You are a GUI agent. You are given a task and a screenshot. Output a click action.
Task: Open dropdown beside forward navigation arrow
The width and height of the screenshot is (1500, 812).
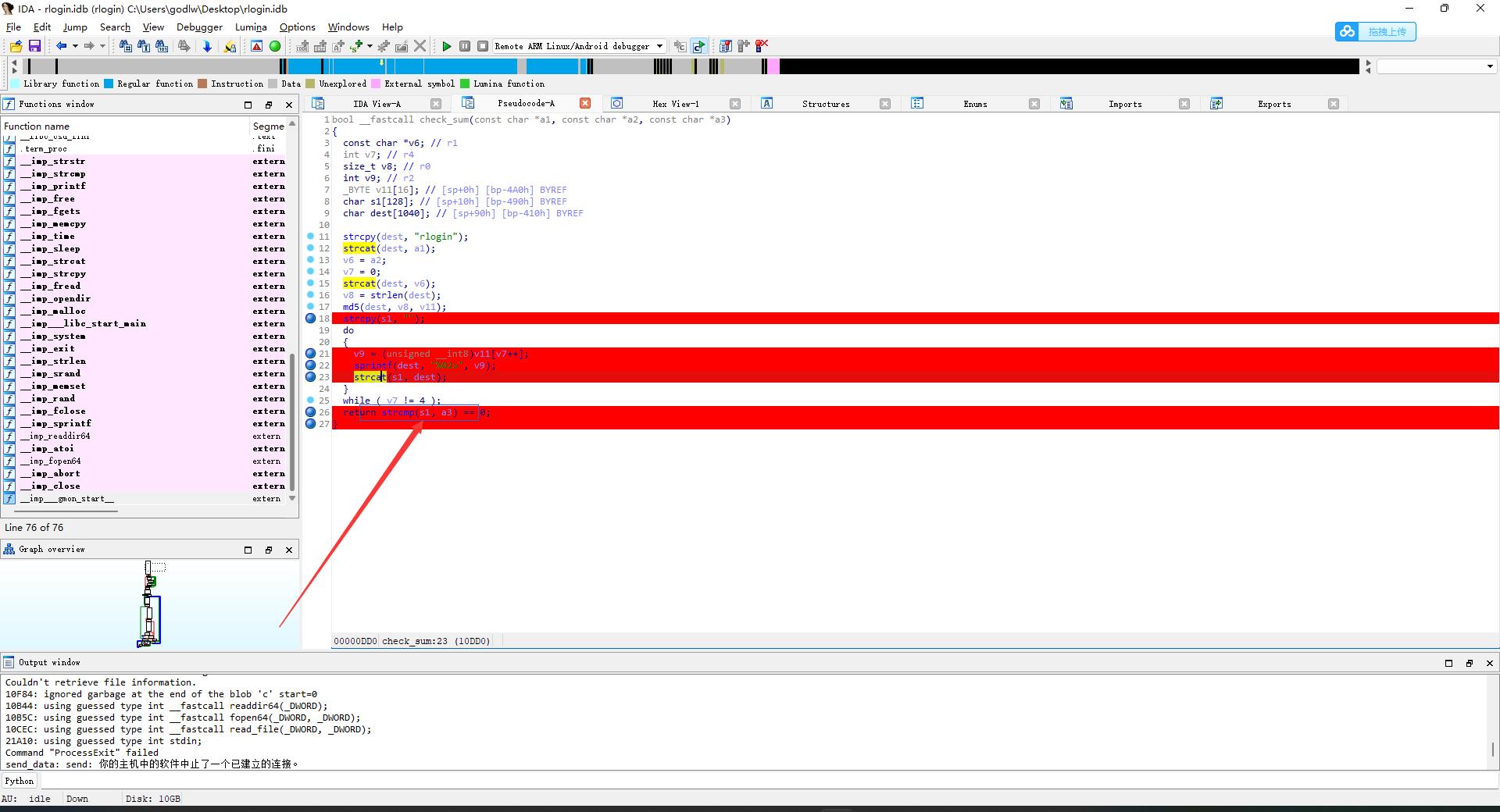(x=102, y=47)
